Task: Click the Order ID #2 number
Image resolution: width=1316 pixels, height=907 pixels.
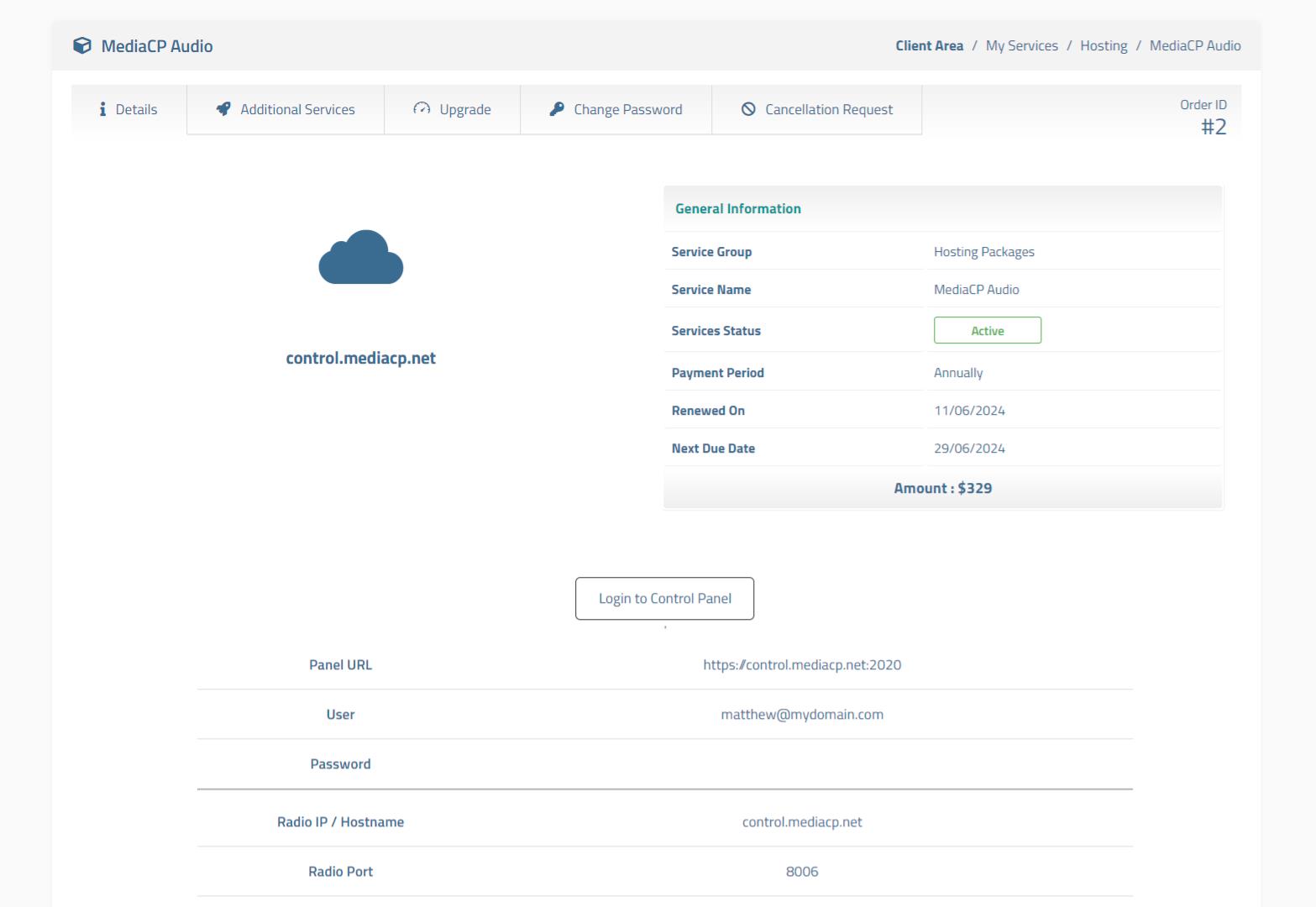Action: (x=1214, y=127)
